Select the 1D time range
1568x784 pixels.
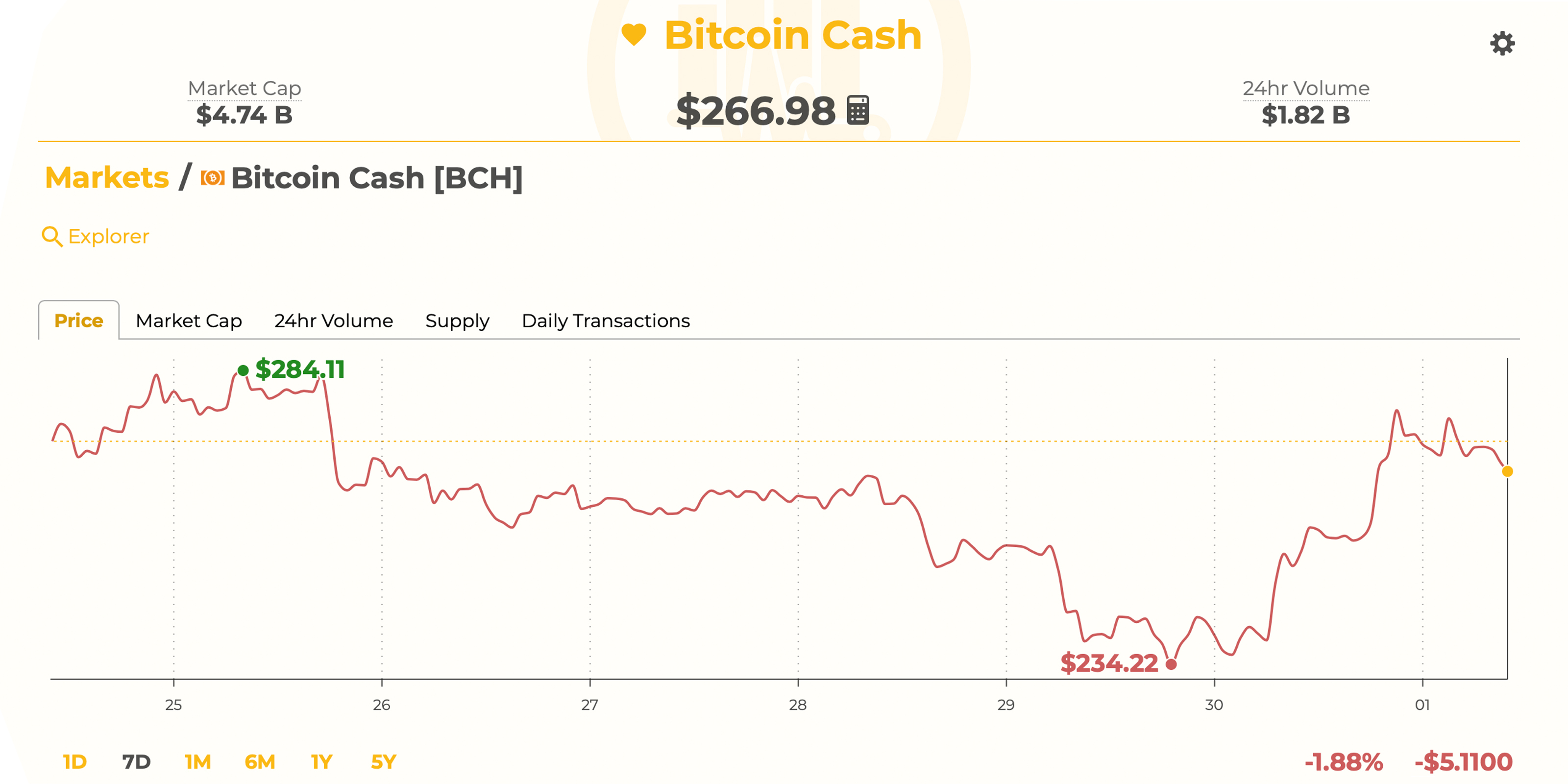pos(74,761)
